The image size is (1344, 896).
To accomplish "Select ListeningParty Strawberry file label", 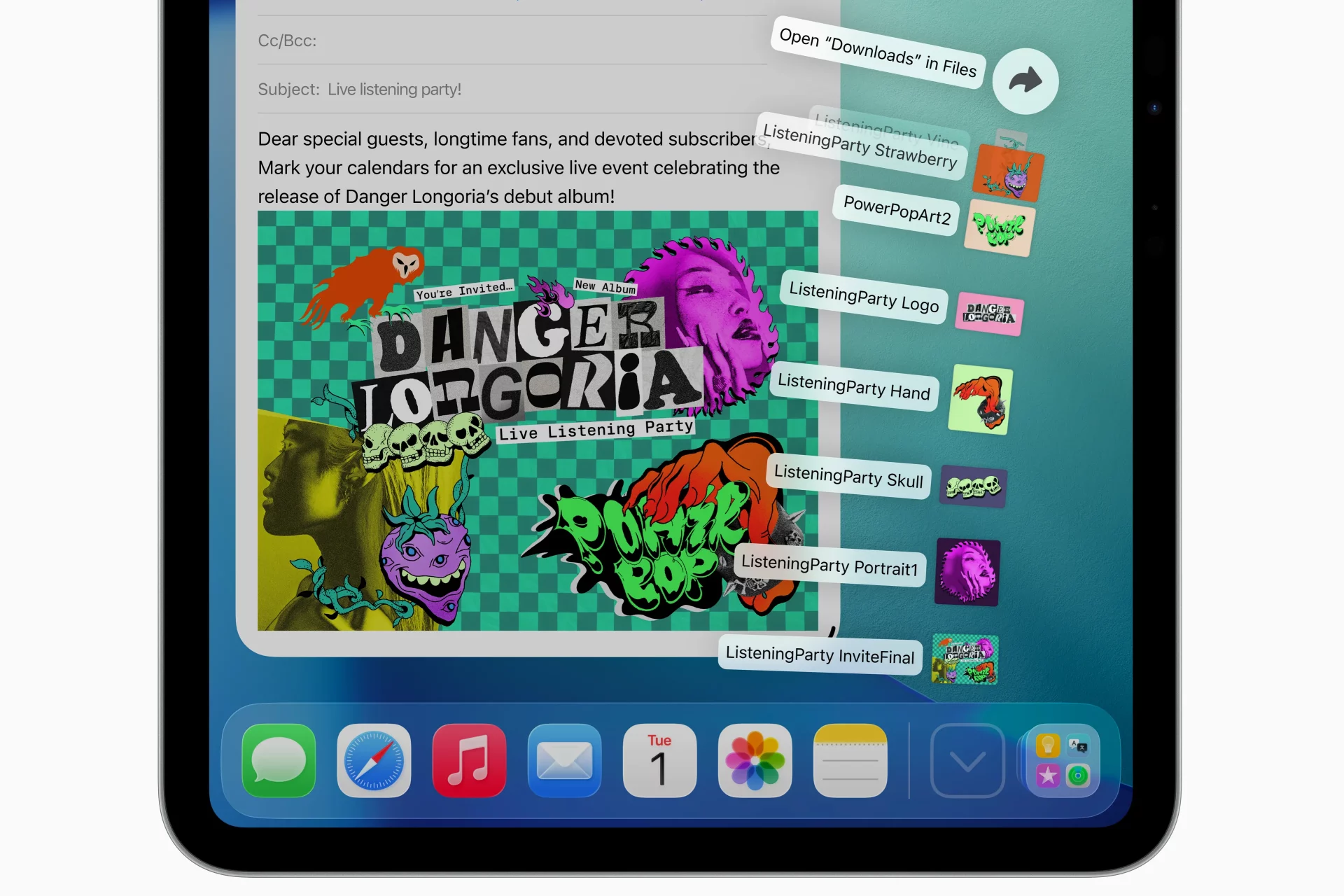I will coord(860,146).
